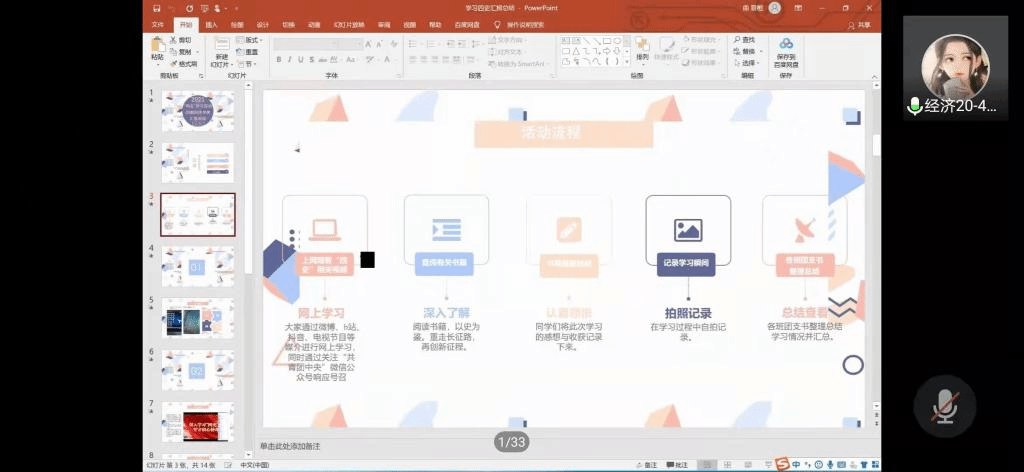The image size is (1024, 472).
Task: Click the Share (共享) button
Action: [x=862, y=24]
